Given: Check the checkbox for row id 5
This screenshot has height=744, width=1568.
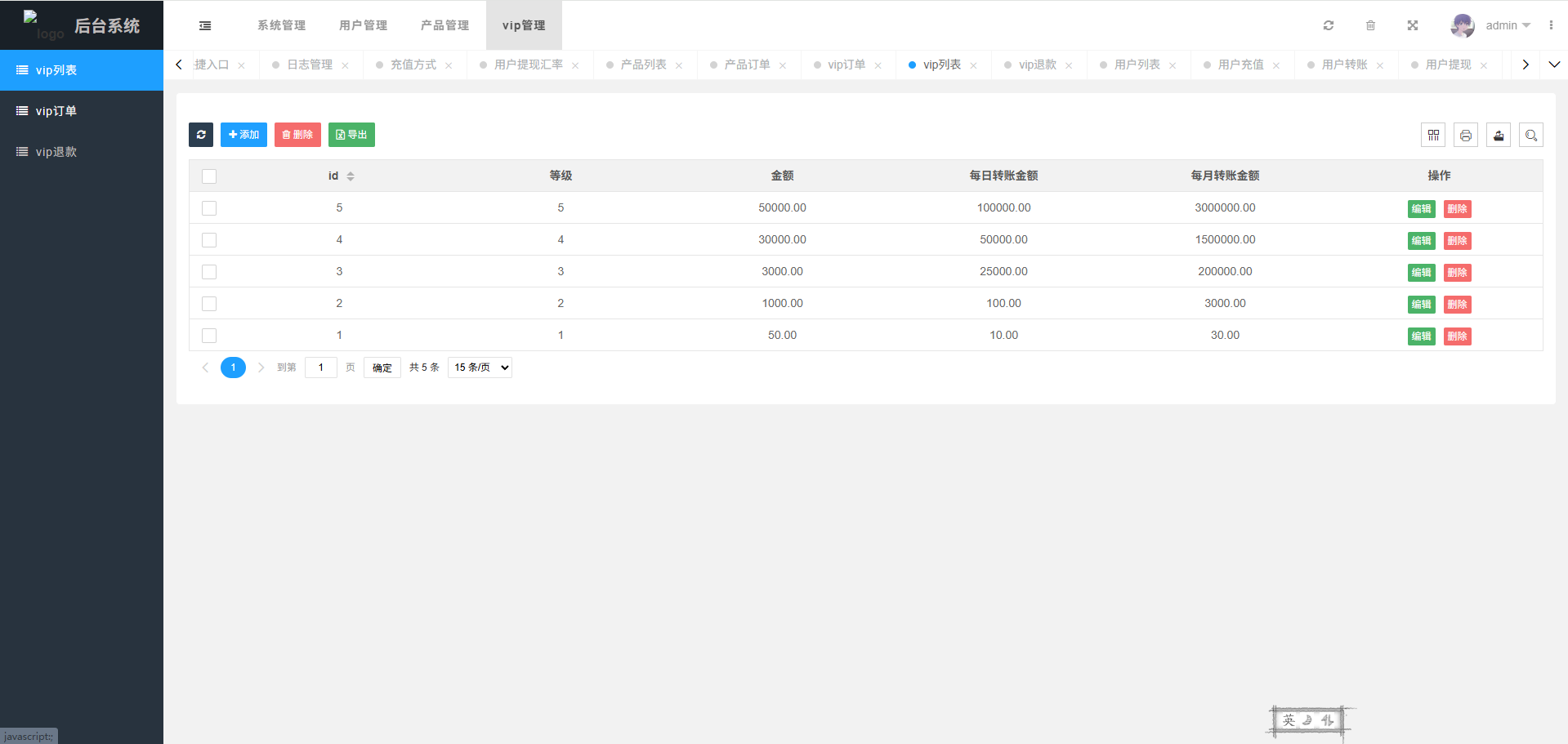Looking at the screenshot, I should tap(209, 208).
